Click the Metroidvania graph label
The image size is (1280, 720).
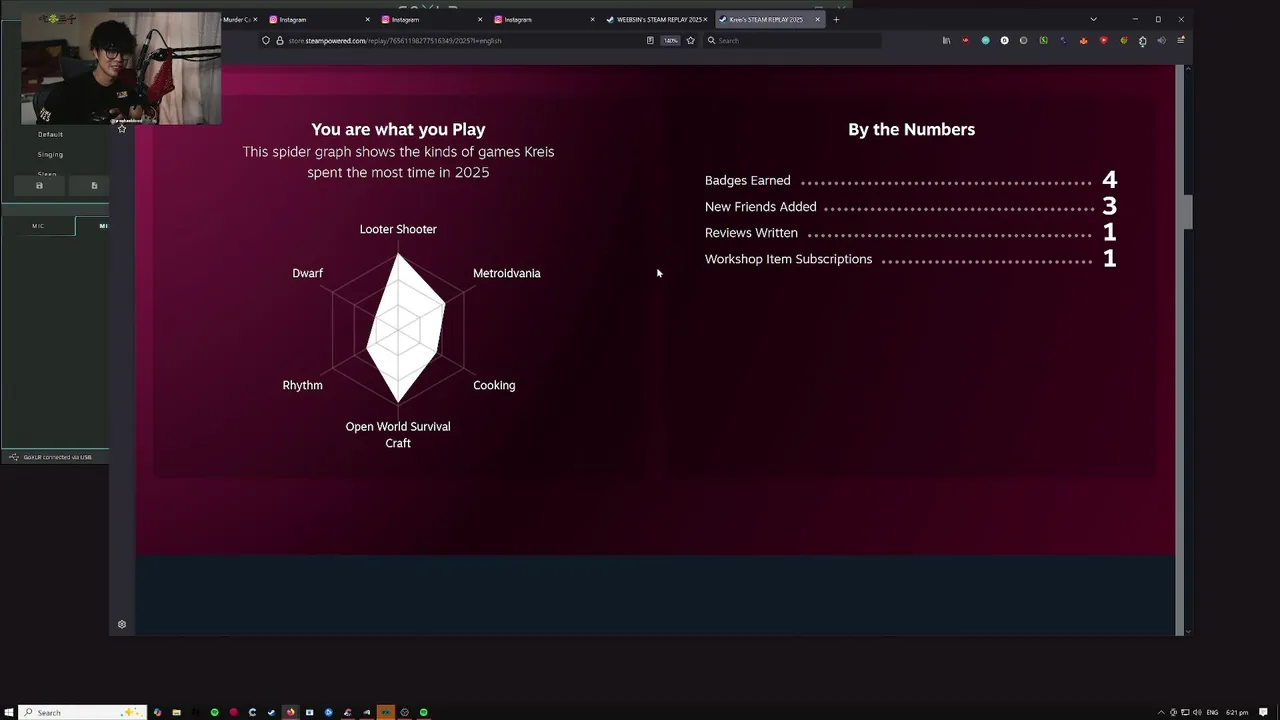(x=506, y=273)
